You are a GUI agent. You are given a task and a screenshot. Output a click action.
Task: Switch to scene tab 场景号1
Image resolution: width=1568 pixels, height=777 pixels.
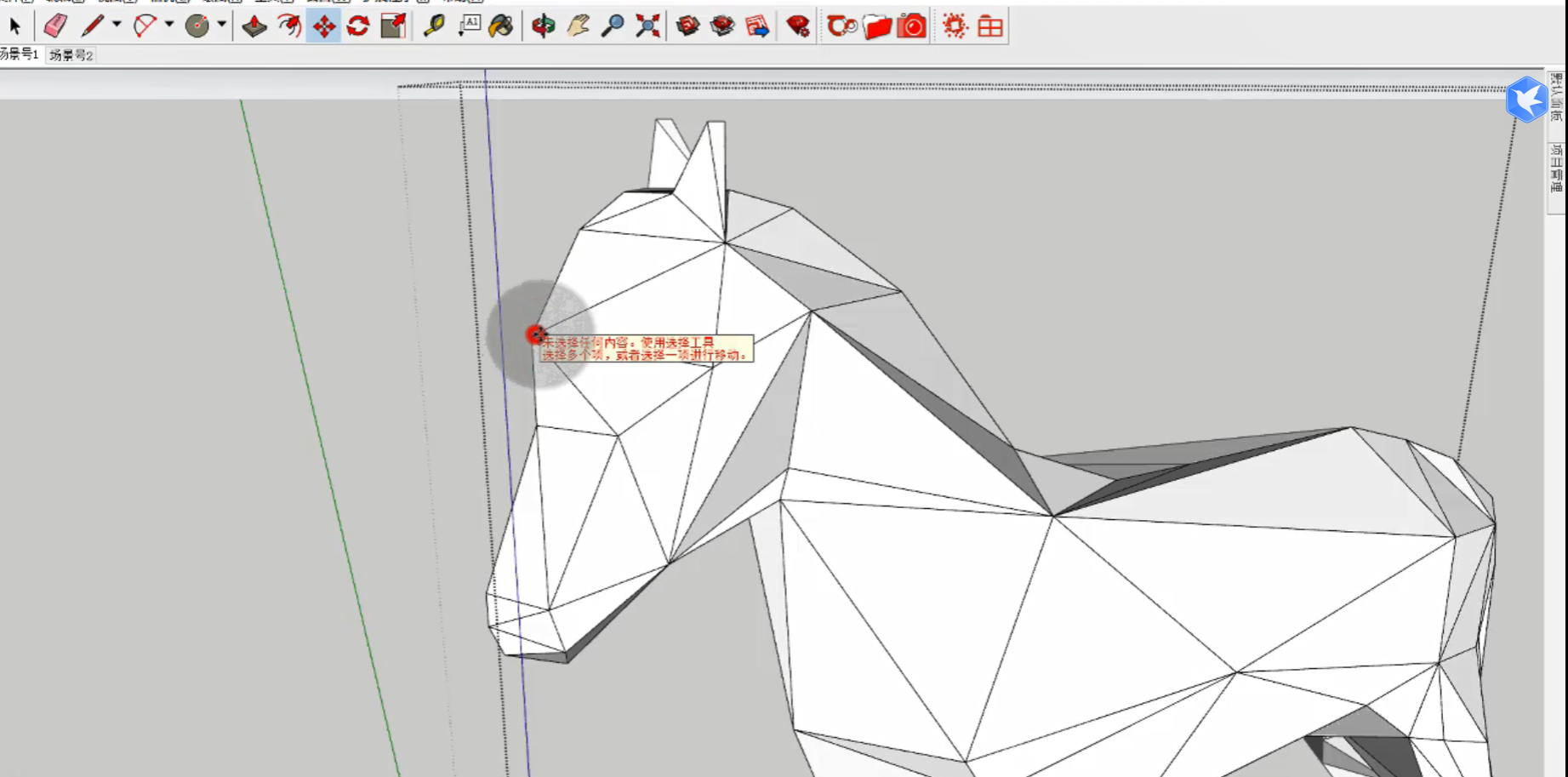coord(20,54)
